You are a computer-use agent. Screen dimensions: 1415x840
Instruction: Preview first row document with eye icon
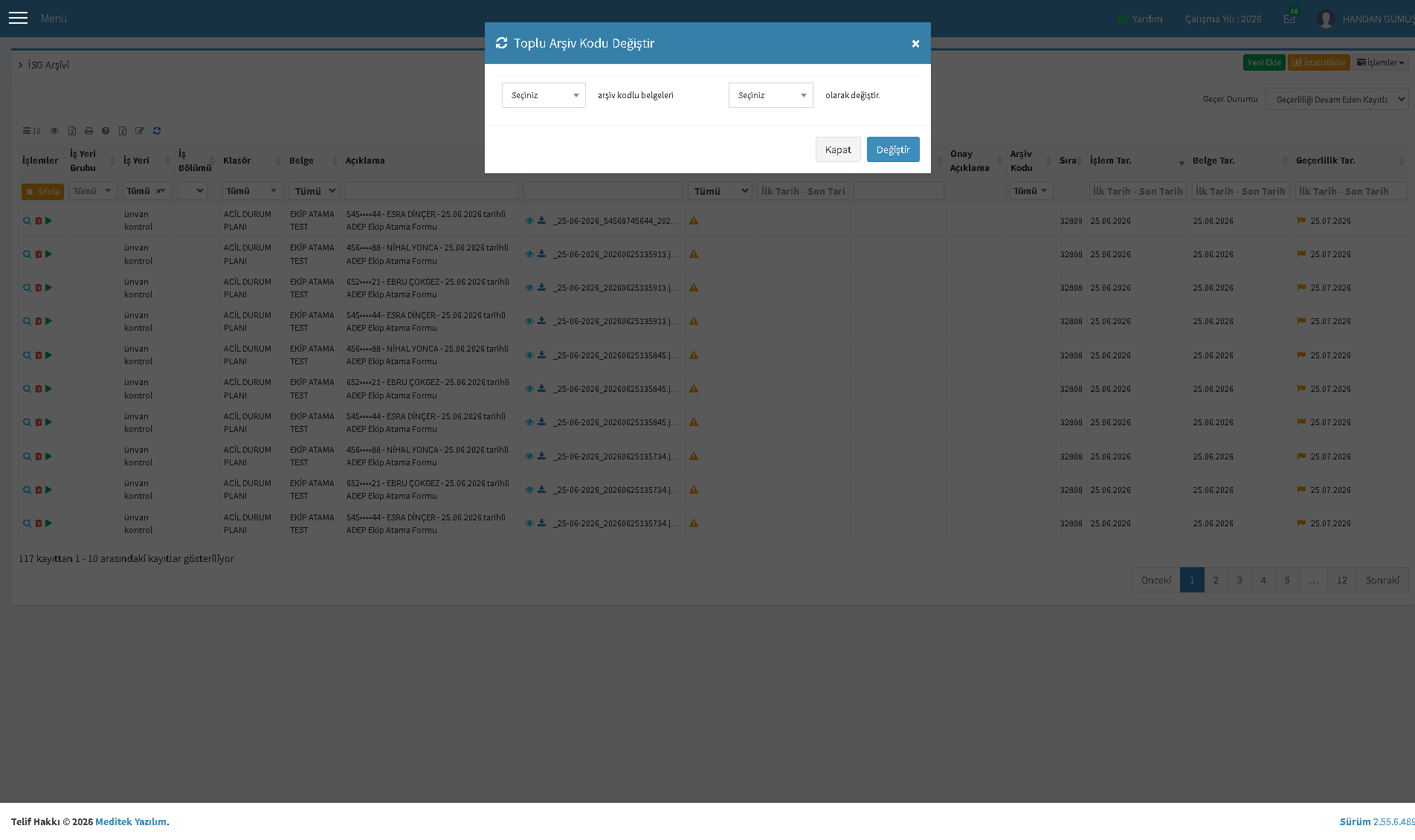click(x=529, y=221)
